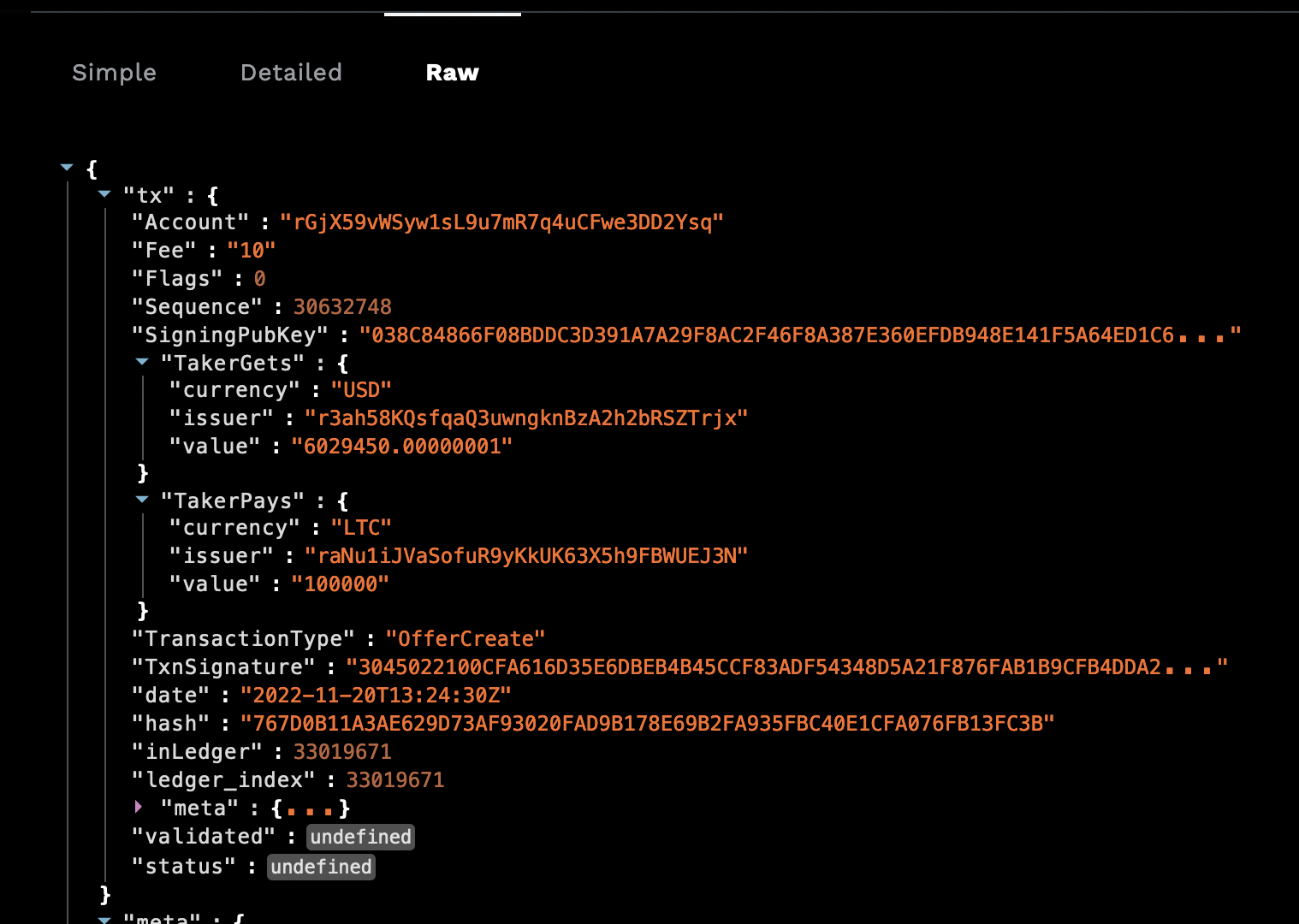The image size is (1299, 924).
Task: Click the date value 2022-11-20T13:24:30Z
Action: click(x=376, y=696)
